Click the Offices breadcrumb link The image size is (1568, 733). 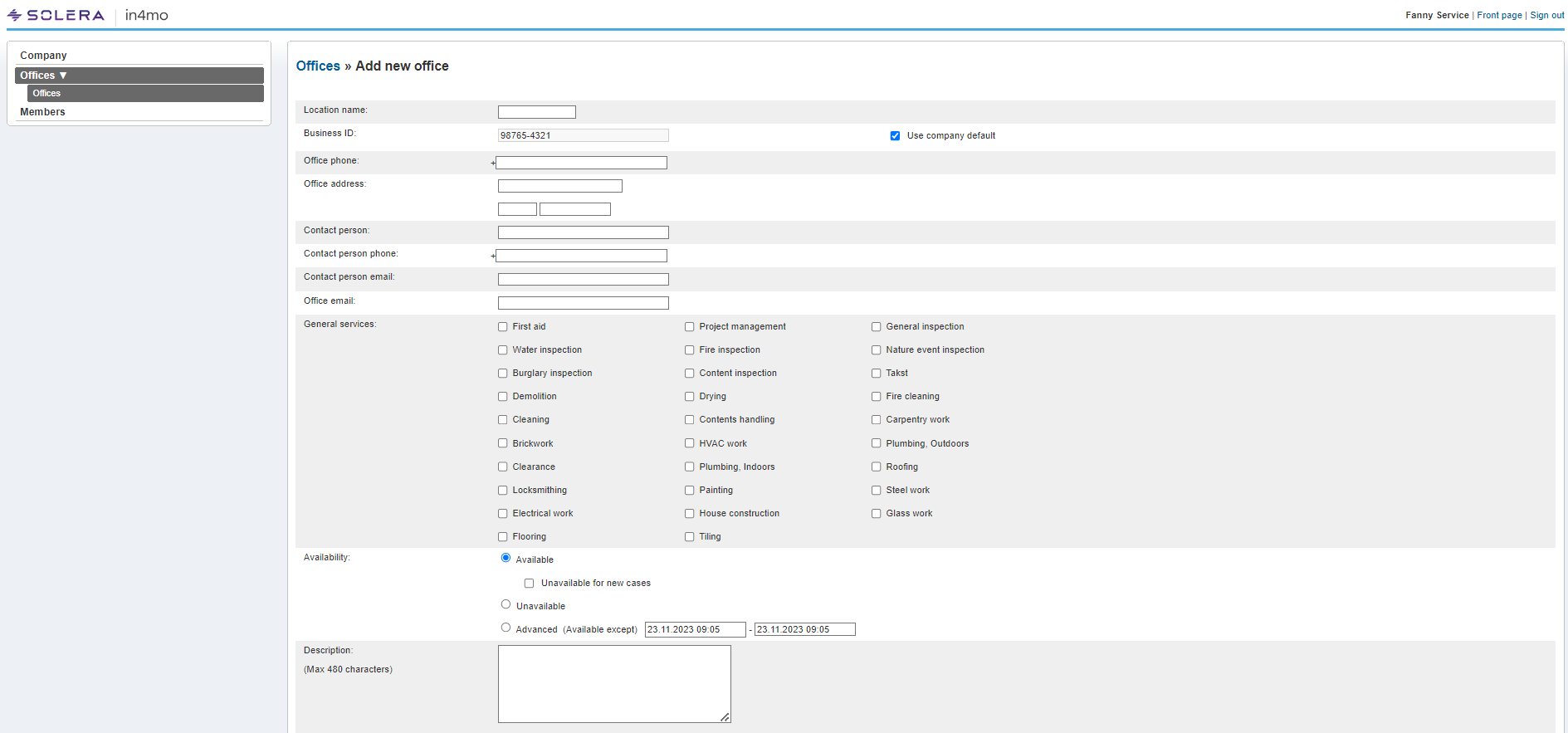click(318, 66)
